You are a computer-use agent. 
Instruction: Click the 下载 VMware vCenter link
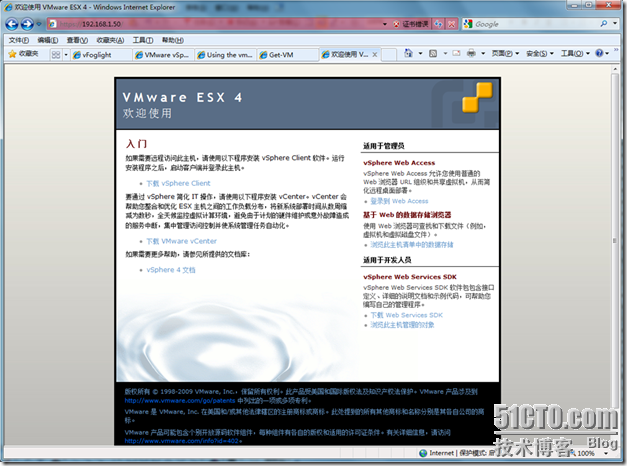181,241
